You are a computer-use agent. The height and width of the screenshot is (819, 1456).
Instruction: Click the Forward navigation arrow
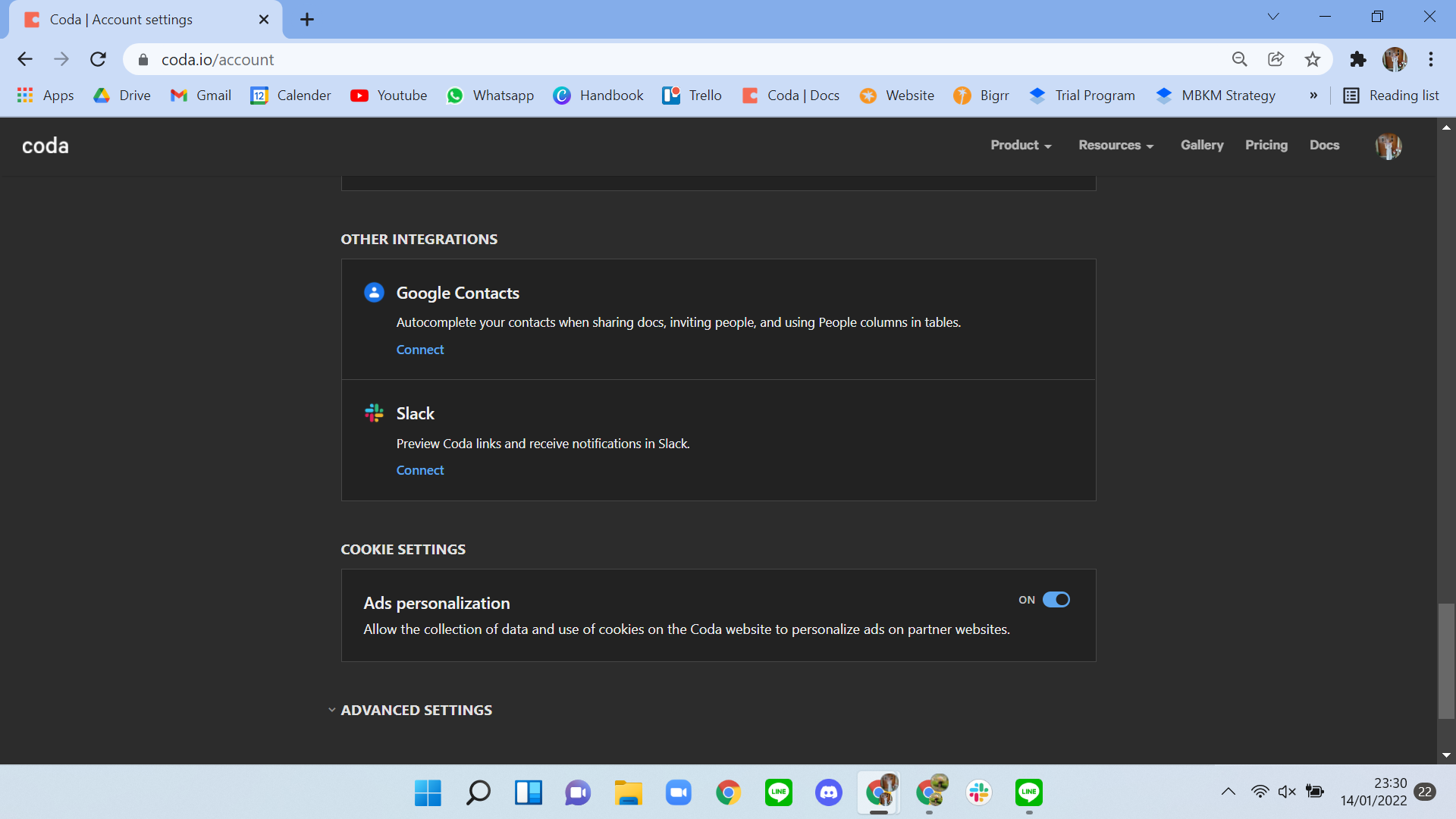click(x=61, y=59)
